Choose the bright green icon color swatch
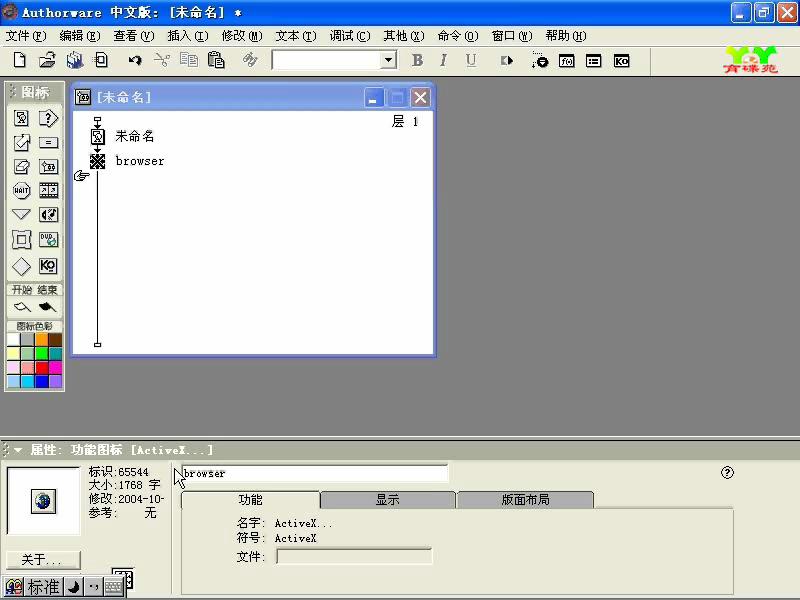800x600 pixels. pos(41,354)
